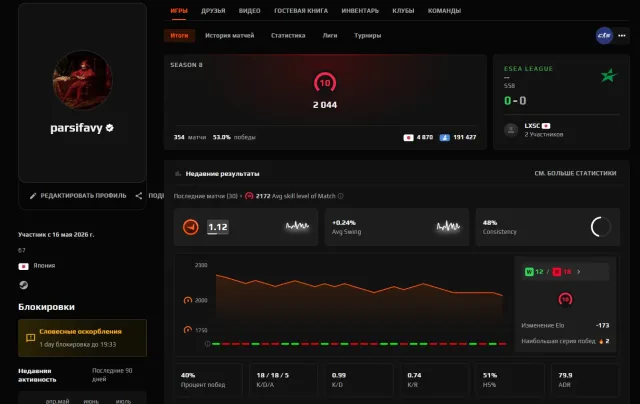
Task: Click the CS game selector icon
Action: tap(604, 36)
